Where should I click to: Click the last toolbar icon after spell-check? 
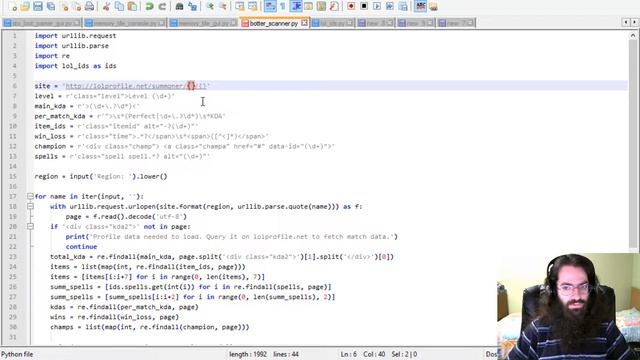(x=433, y=6)
